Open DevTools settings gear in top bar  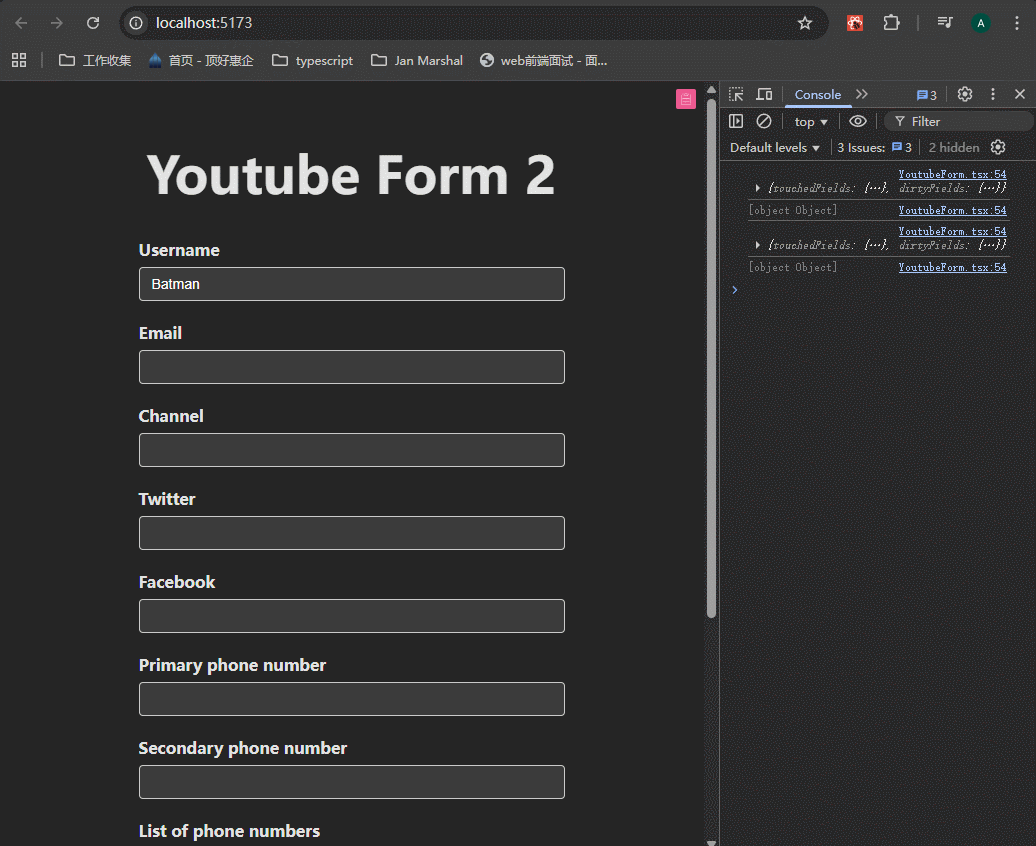point(965,94)
